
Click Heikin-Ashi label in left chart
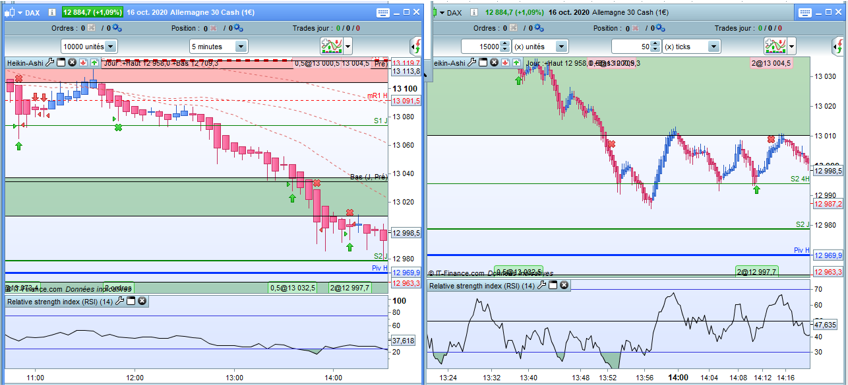tap(25, 63)
